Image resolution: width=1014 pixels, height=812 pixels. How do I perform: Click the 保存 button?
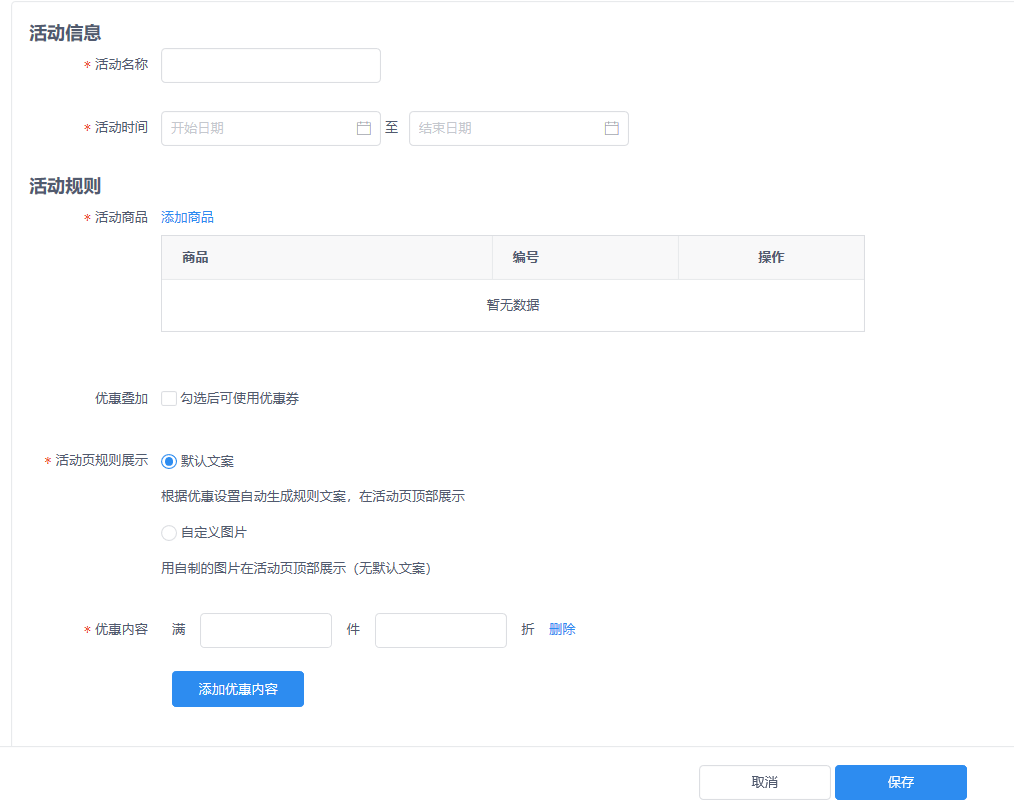click(901, 782)
